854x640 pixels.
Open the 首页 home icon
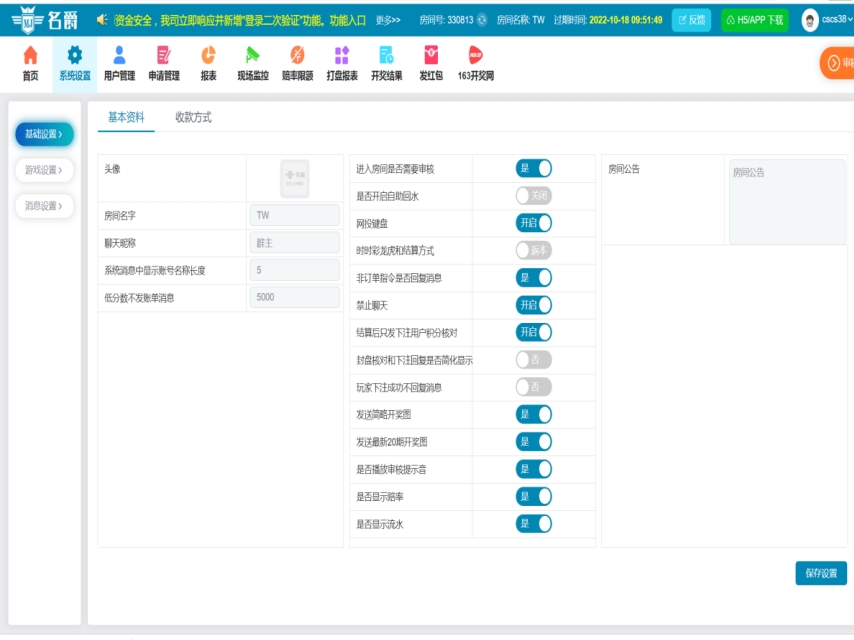click(x=30, y=55)
